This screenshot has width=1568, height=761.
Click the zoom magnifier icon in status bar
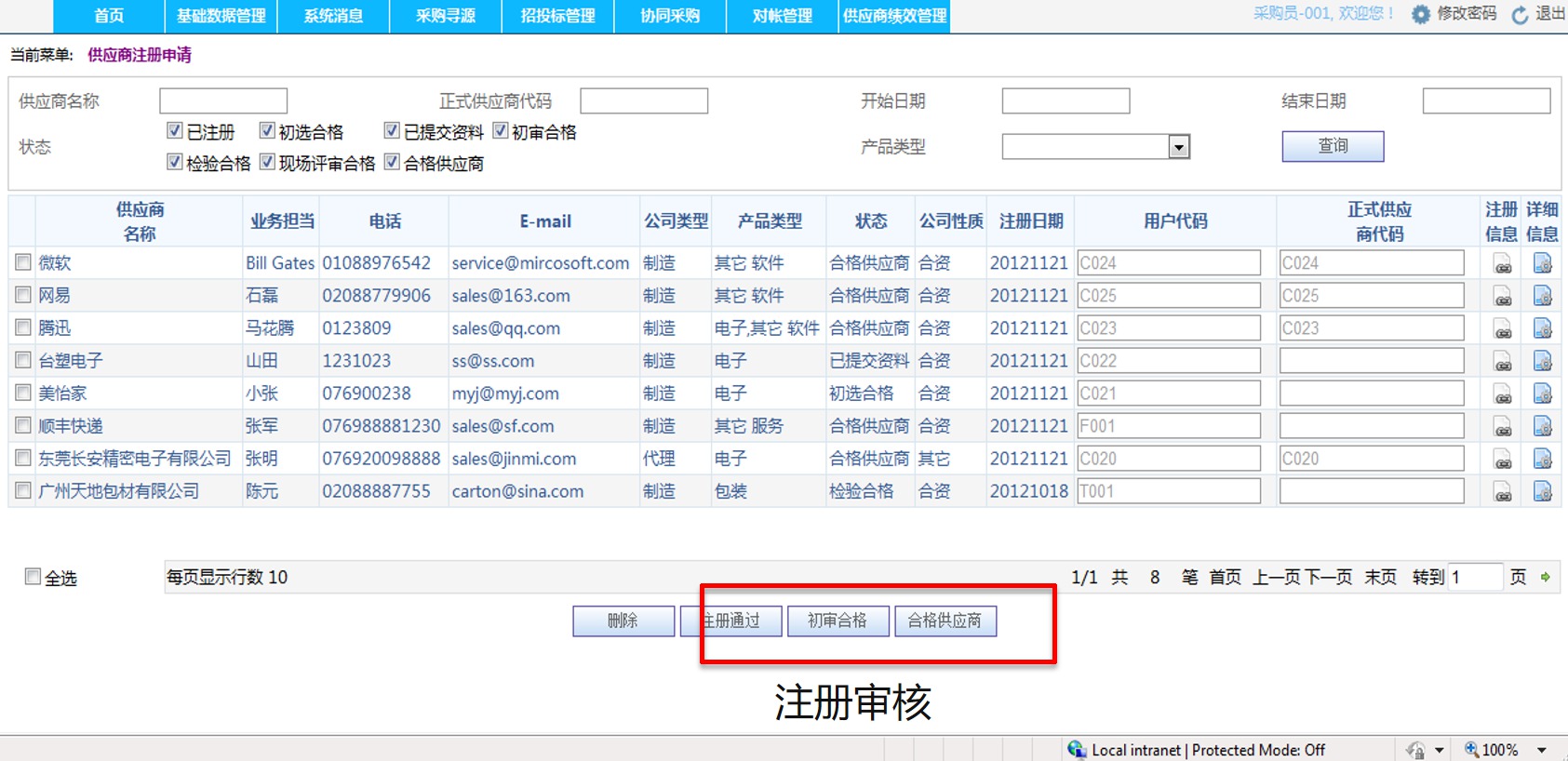[1471, 750]
